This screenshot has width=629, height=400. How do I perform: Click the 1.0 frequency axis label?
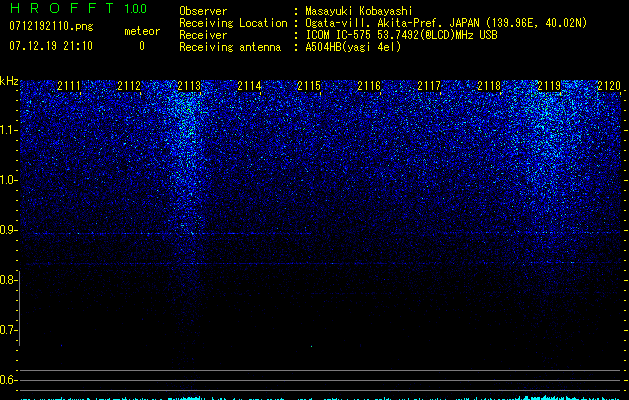pos(8,180)
